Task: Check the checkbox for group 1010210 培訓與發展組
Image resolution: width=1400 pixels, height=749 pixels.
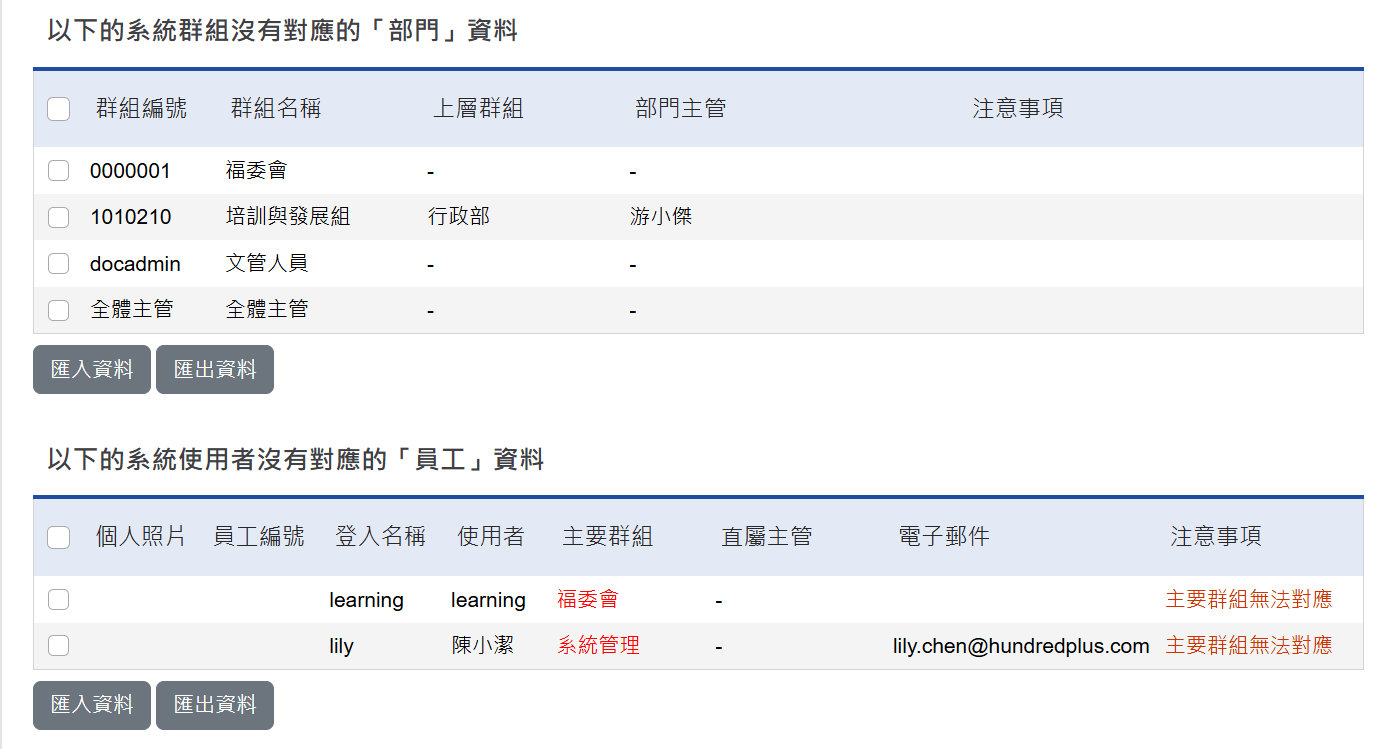Action: click(x=58, y=217)
